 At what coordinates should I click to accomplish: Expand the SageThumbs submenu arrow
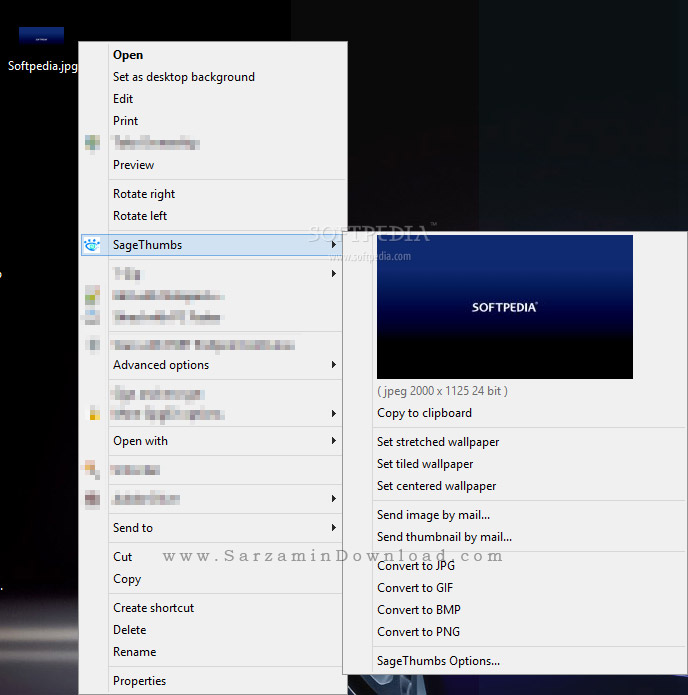[334, 245]
